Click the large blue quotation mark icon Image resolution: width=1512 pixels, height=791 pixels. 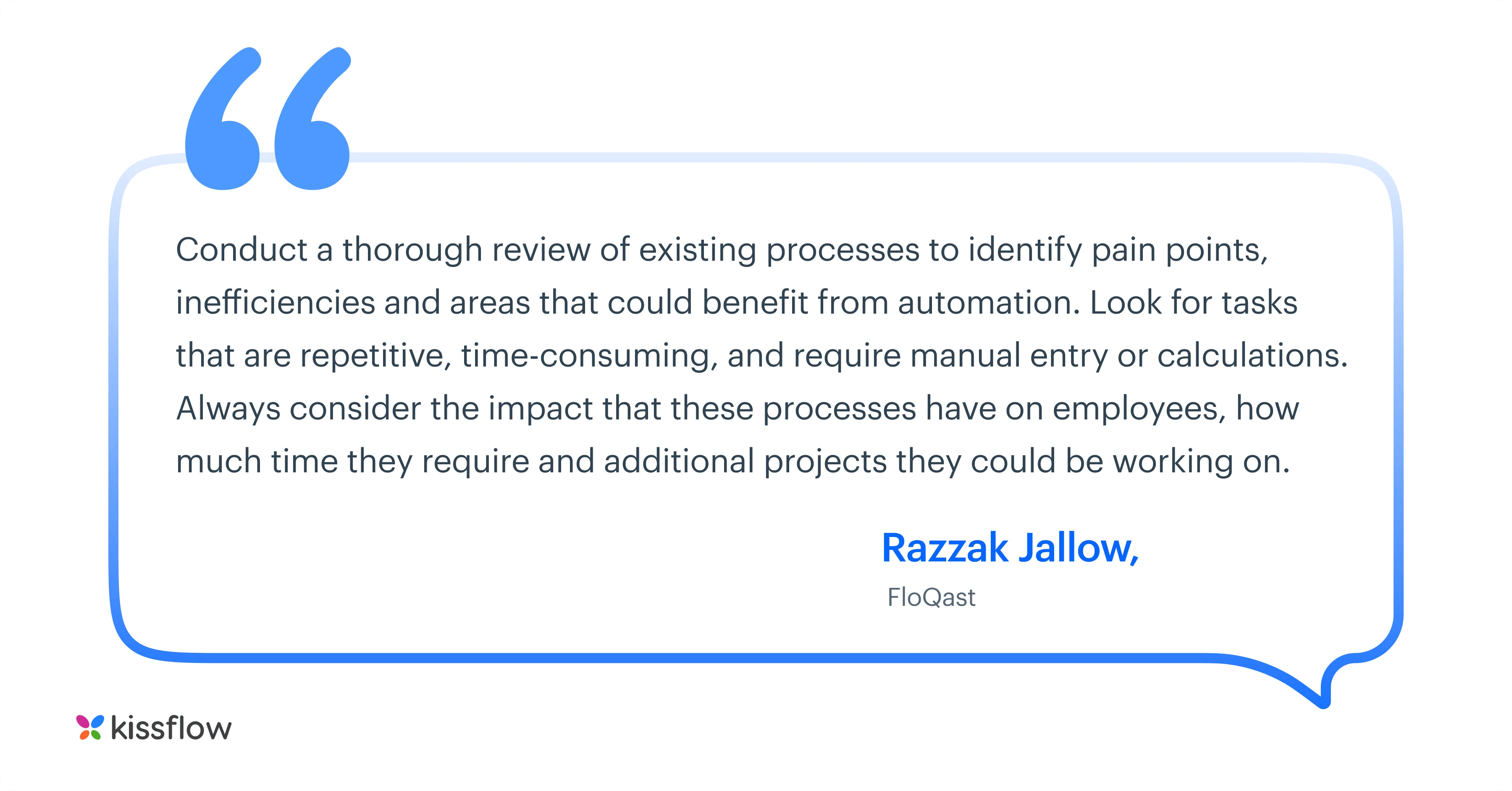(x=268, y=118)
